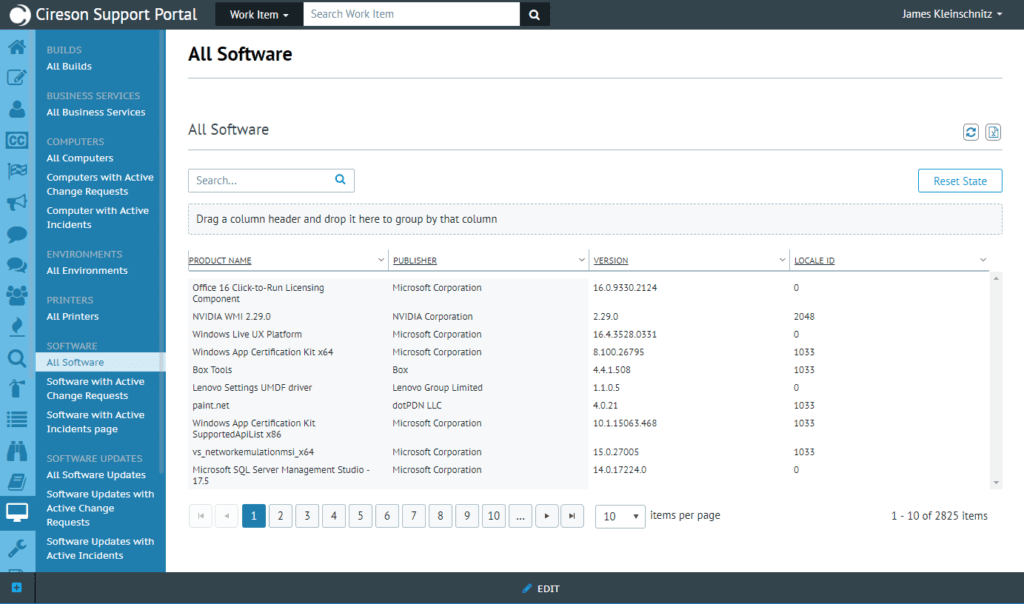The image size is (1024, 604).
Task: Open Version column menu chevron
Action: point(782,260)
